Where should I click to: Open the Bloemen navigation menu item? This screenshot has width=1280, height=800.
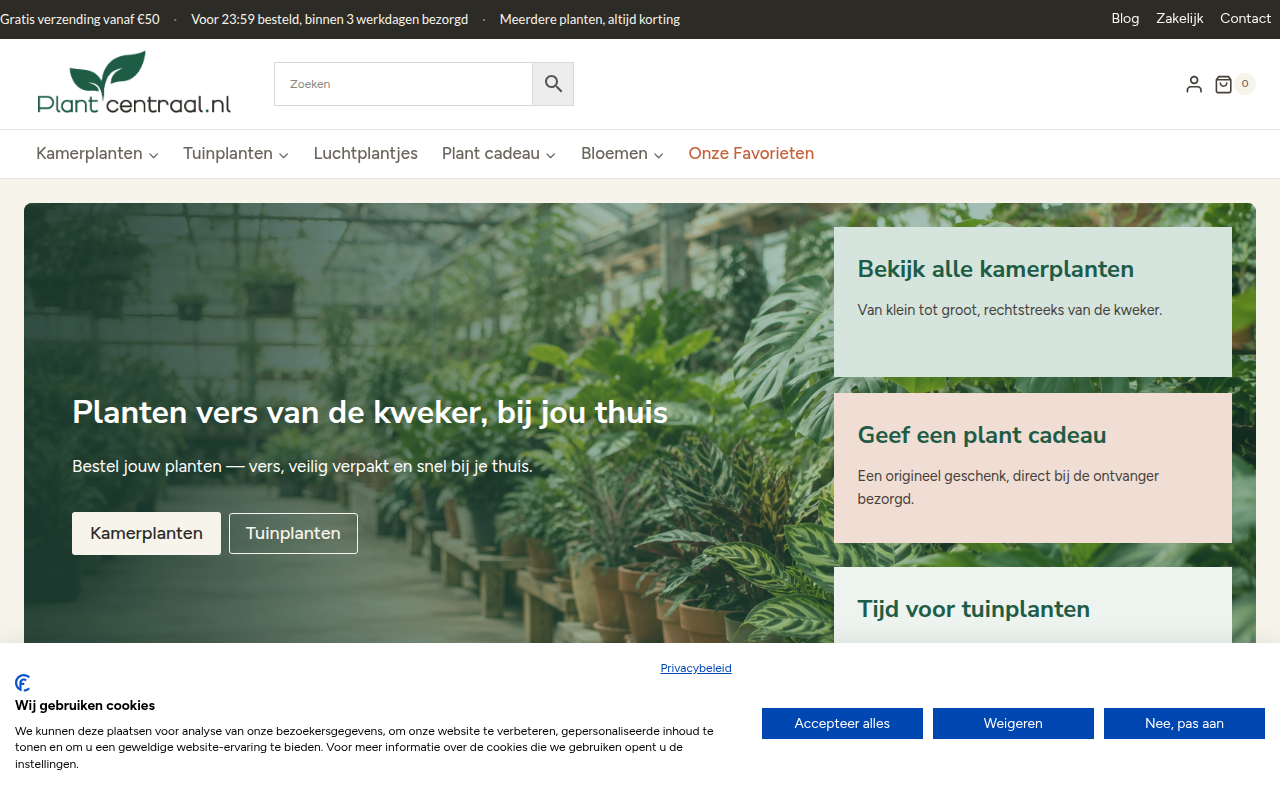pyautogui.click(x=614, y=154)
